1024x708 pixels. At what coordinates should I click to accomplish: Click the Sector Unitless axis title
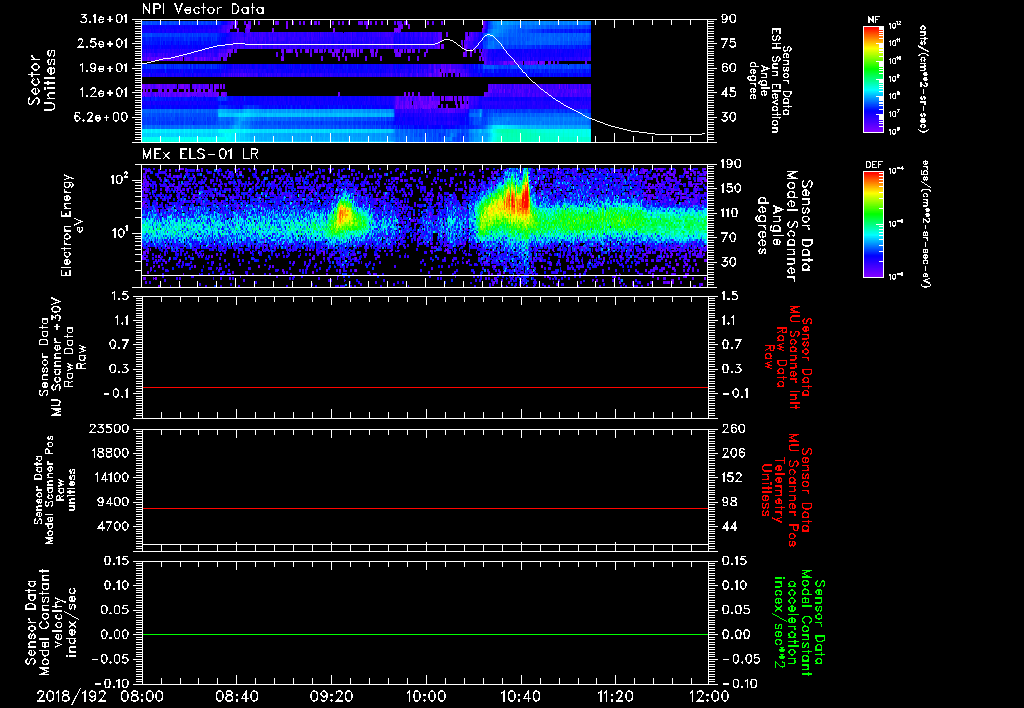coord(42,80)
